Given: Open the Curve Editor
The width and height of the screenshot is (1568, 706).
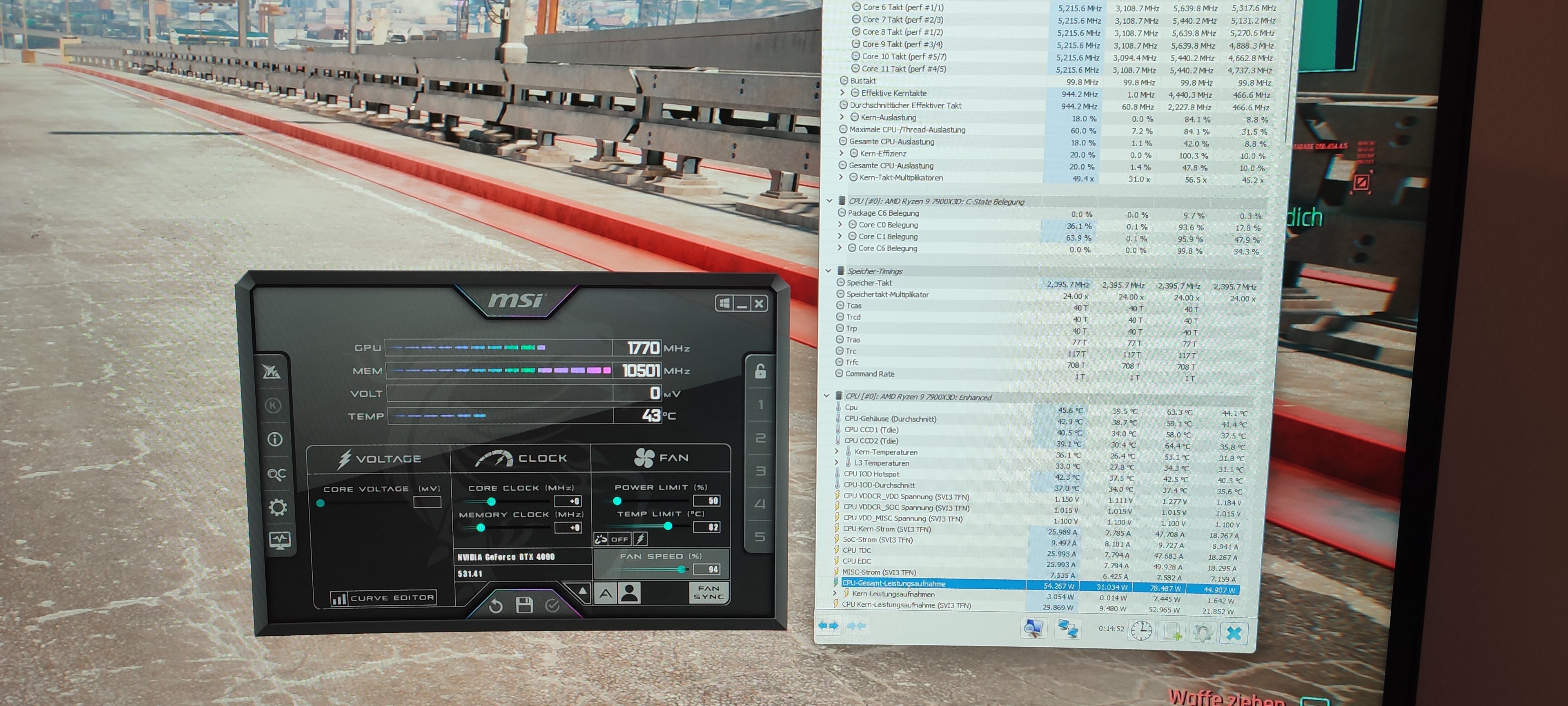Looking at the screenshot, I should [383, 598].
